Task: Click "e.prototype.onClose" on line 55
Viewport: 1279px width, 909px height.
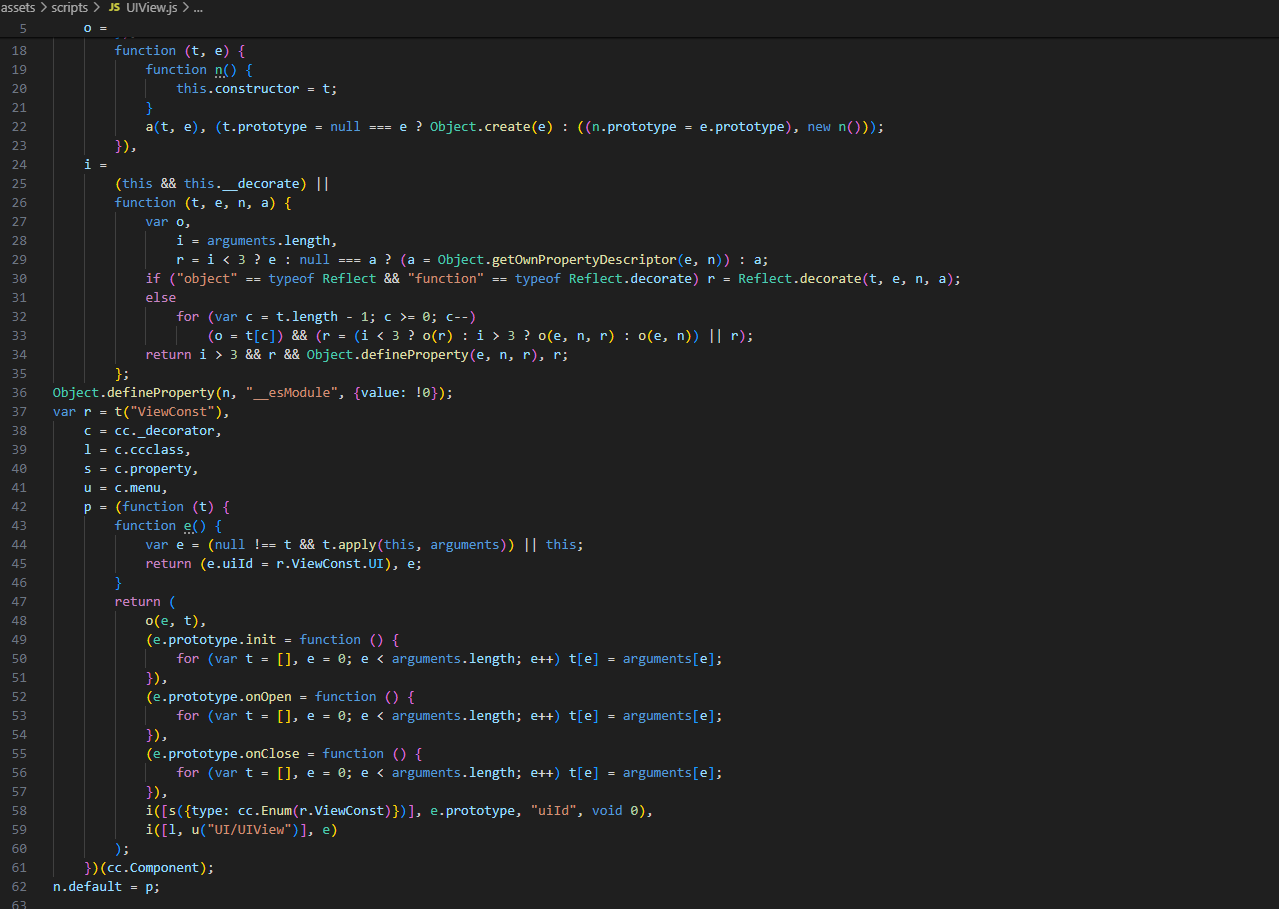Action: [226, 753]
